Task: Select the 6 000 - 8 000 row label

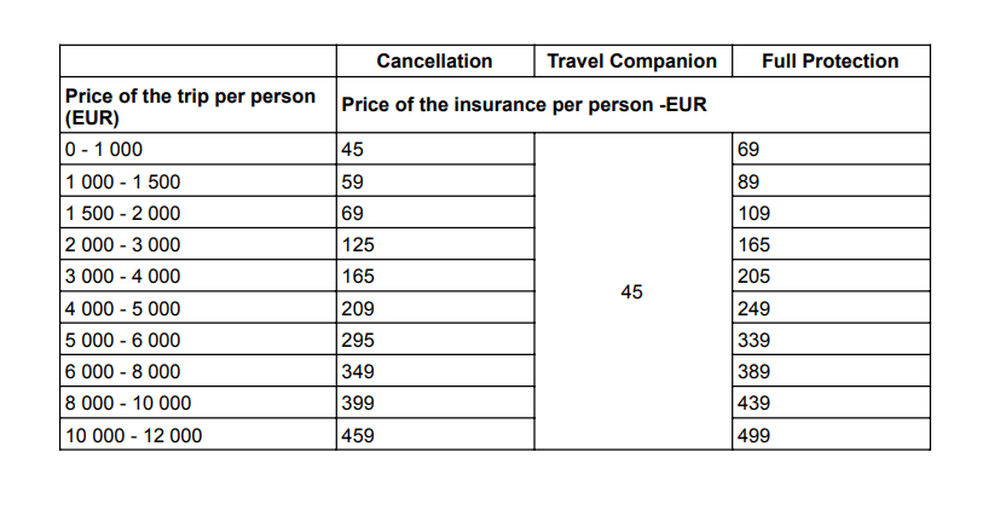Action: point(122,372)
